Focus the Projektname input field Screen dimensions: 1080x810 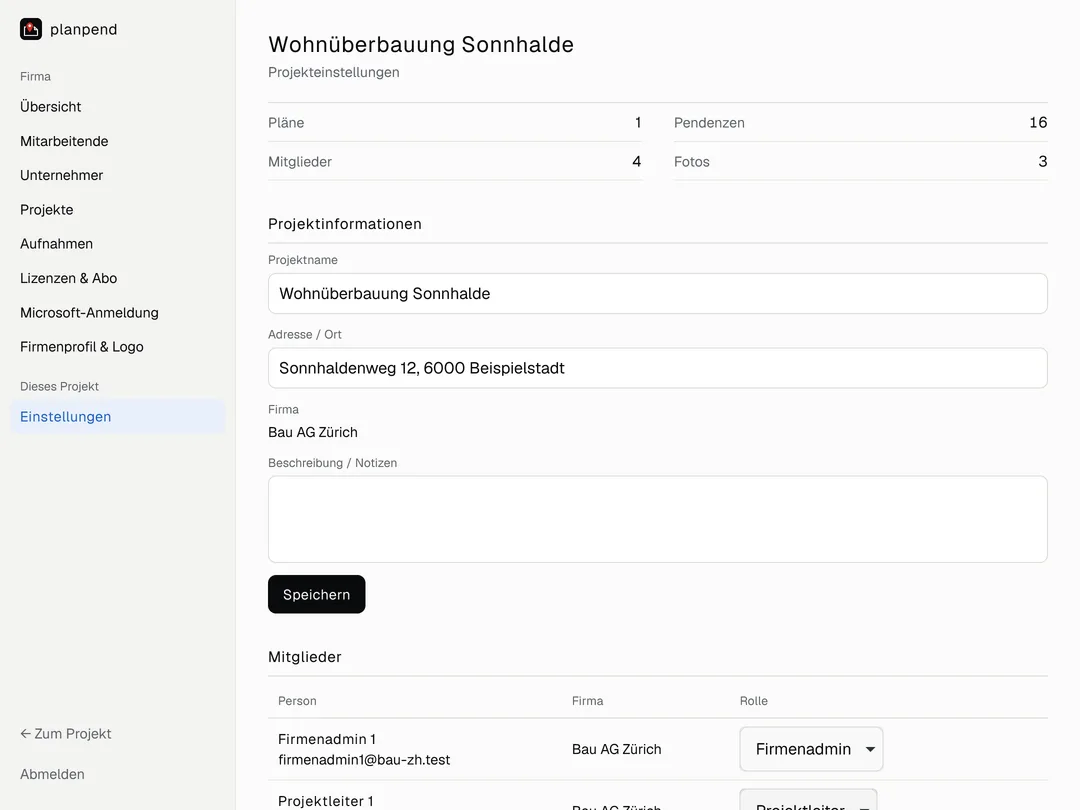(x=658, y=293)
